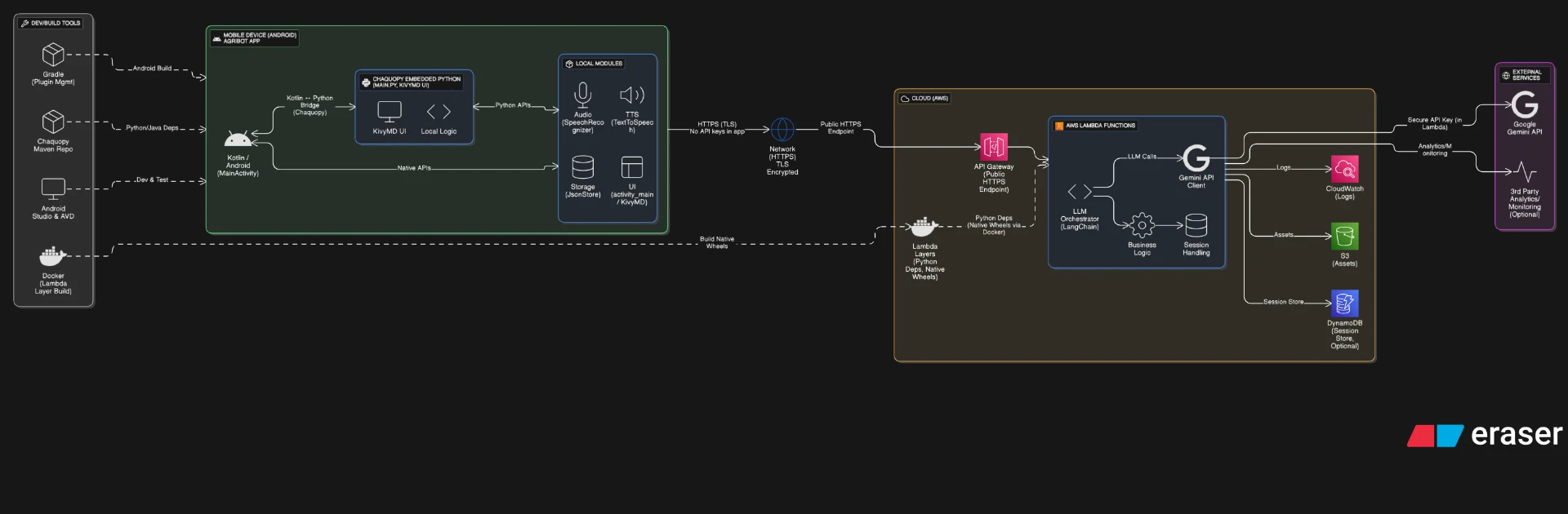Click the LLM Calls connector label

1142,157
